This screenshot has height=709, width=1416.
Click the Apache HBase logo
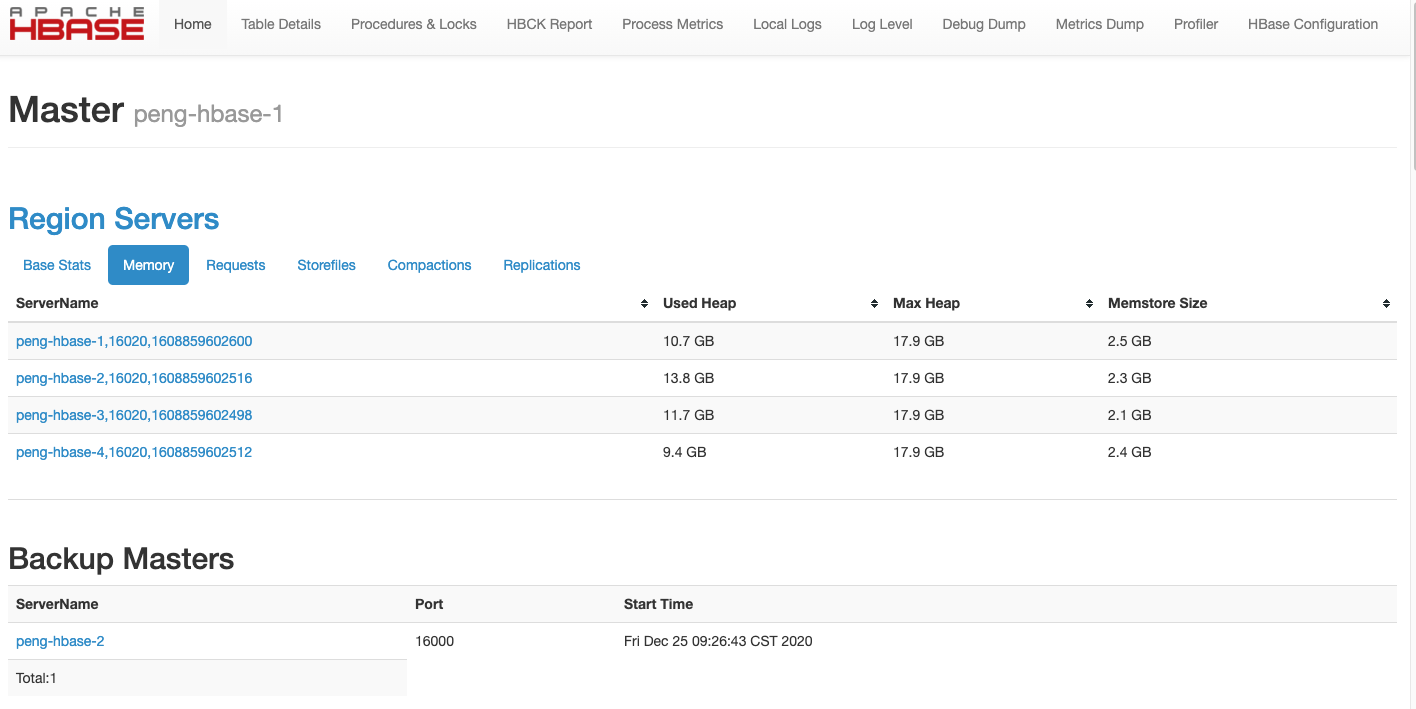(77, 23)
